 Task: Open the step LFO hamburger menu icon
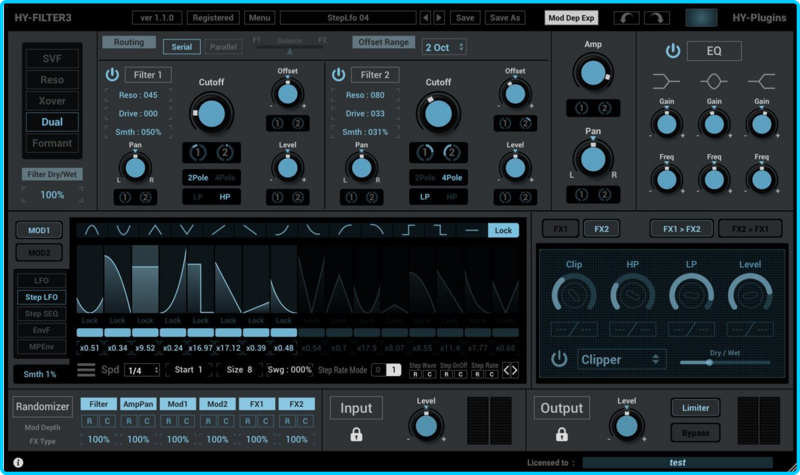pos(86,369)
